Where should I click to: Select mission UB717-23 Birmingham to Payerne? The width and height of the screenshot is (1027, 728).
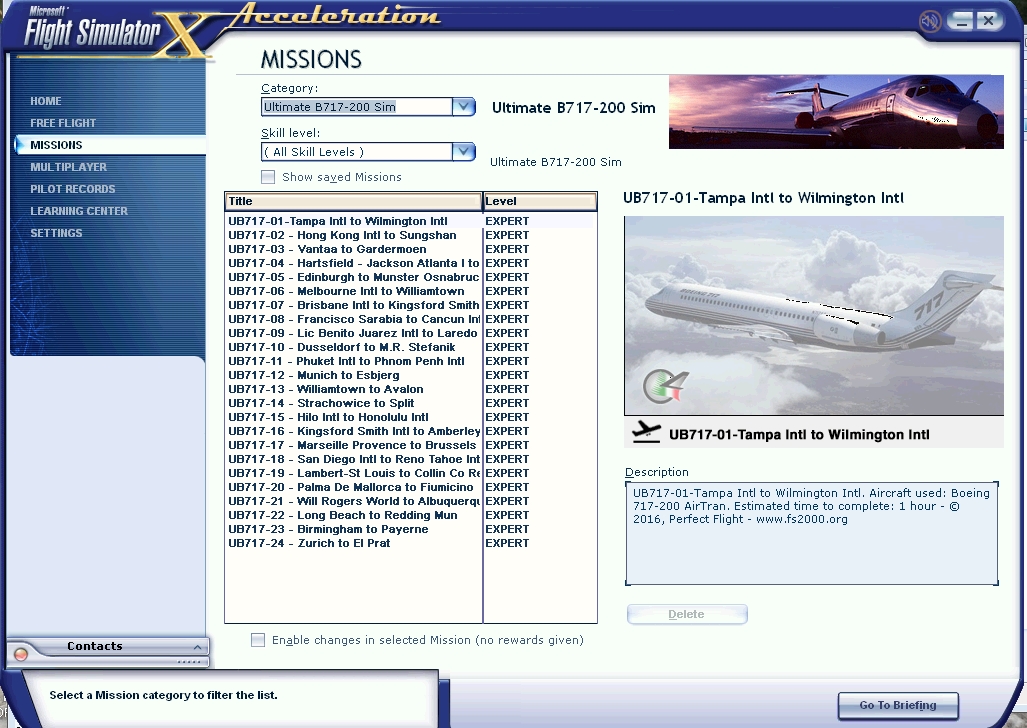coord(410,529)
